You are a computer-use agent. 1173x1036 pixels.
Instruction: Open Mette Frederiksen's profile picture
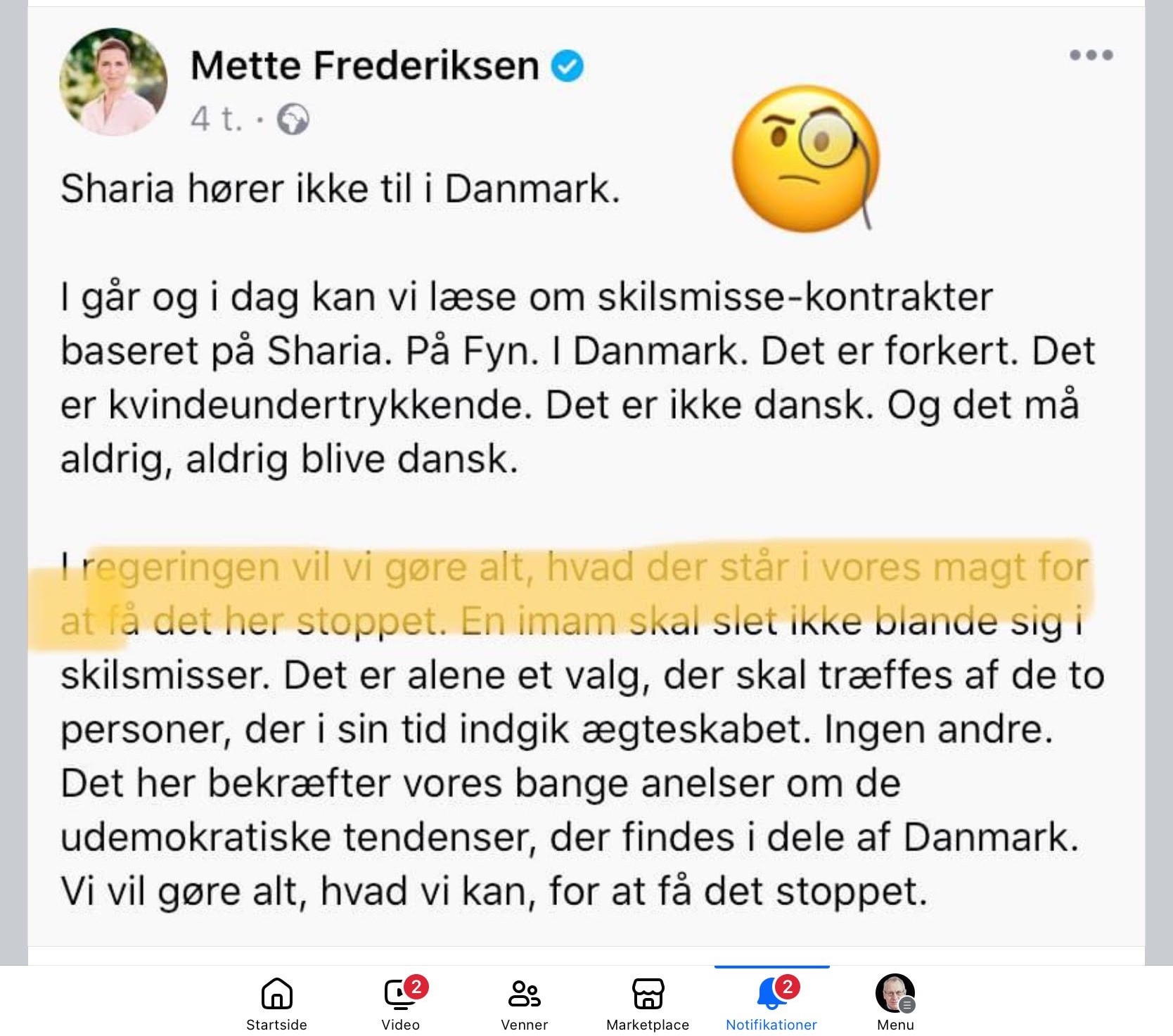pos(113,82)
